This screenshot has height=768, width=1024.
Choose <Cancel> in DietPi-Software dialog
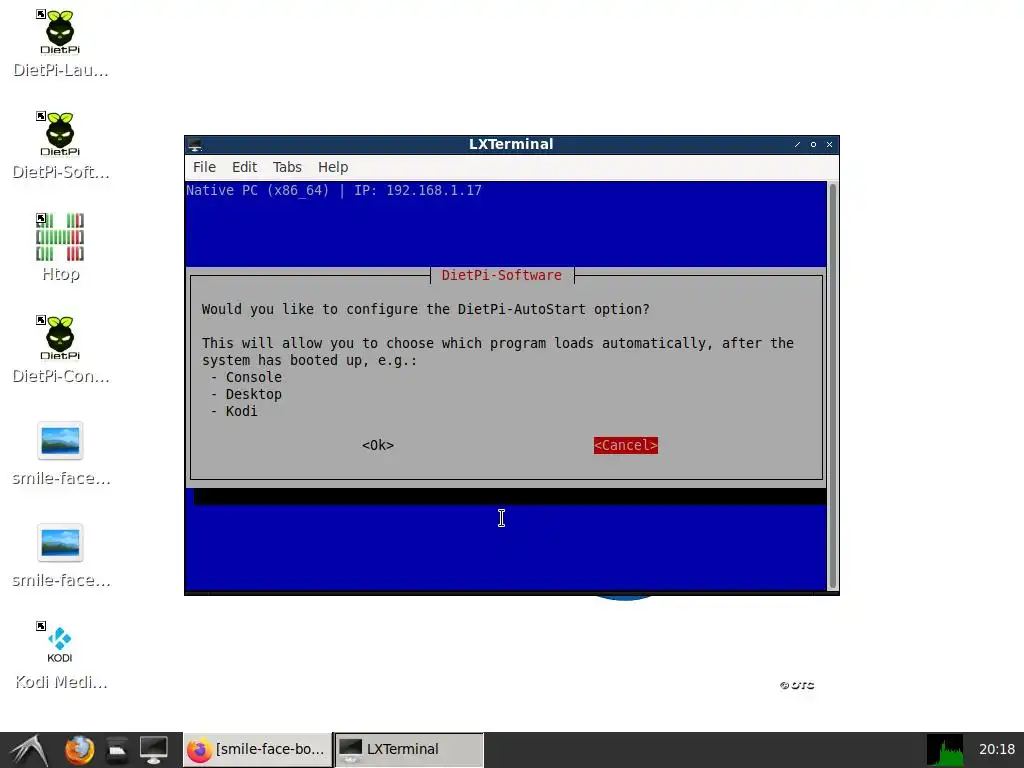[626, 445]
